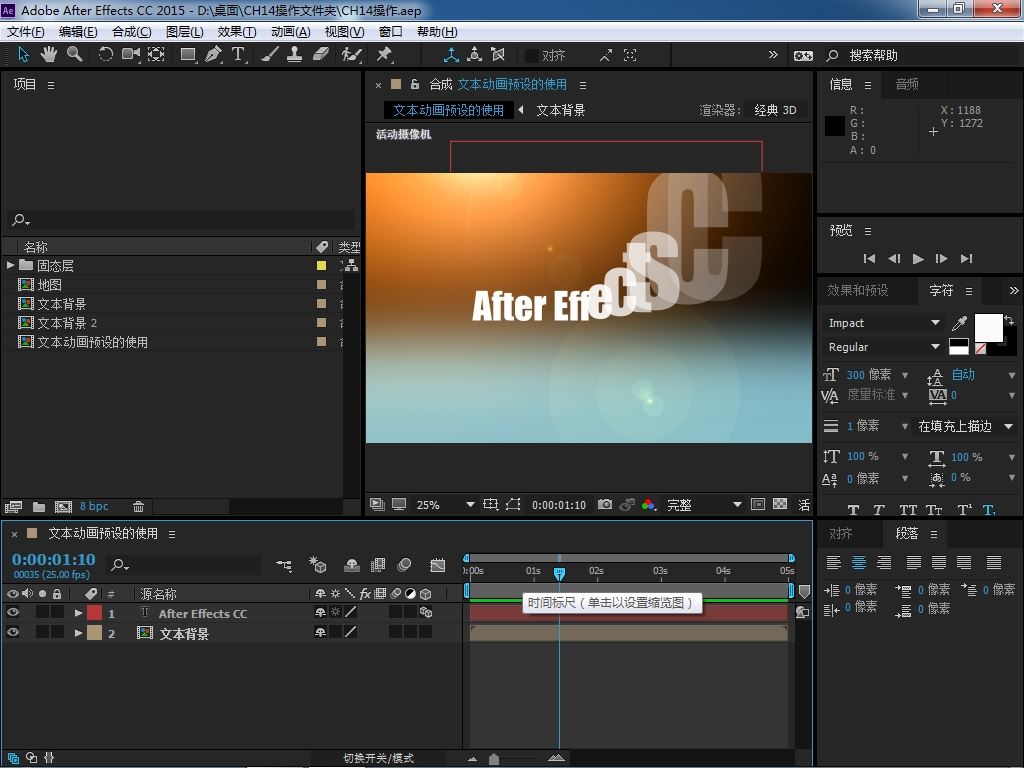Jump to first frame button

[869, 259]
